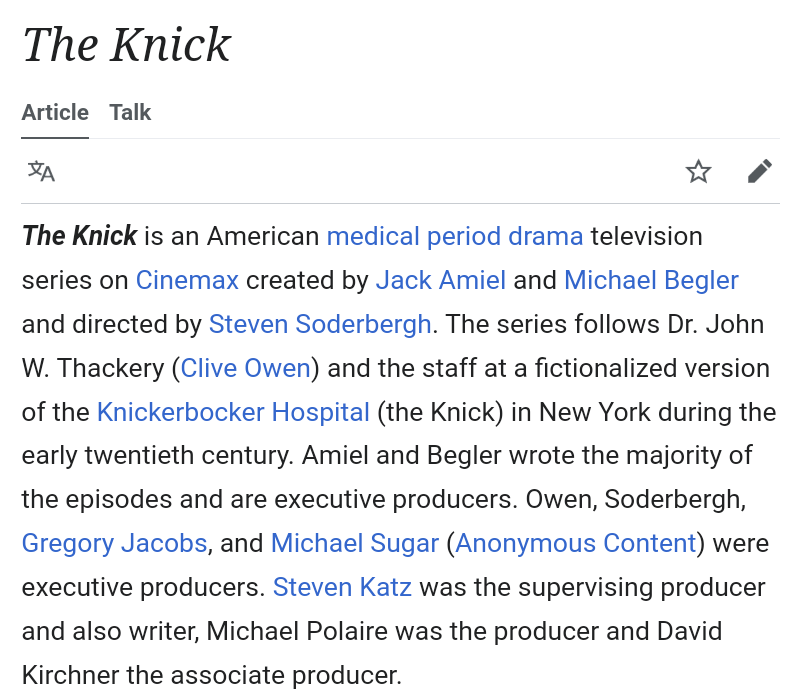This screenshot has width=800, height=700.
Task: Click the Gregory Jacobs link
Action: click(x=114, y=544)
